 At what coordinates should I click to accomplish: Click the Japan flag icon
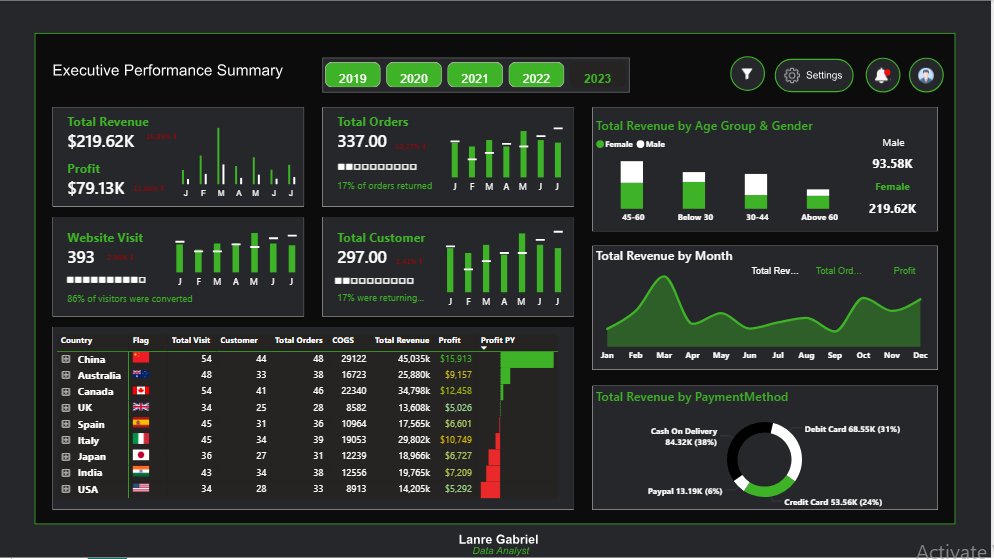[x=141, y=455]
